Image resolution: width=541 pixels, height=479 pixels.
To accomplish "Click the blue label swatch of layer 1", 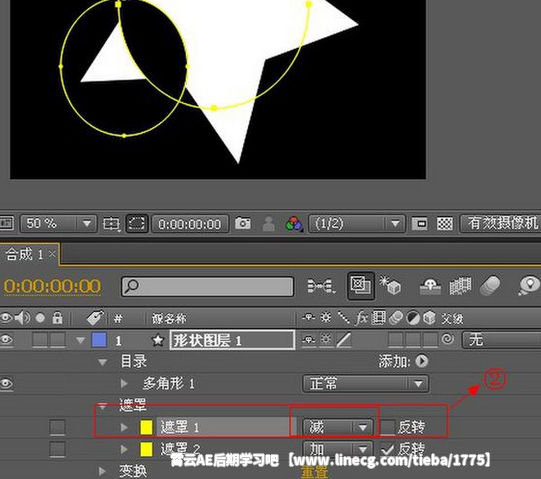I will [x=99, y=340].
